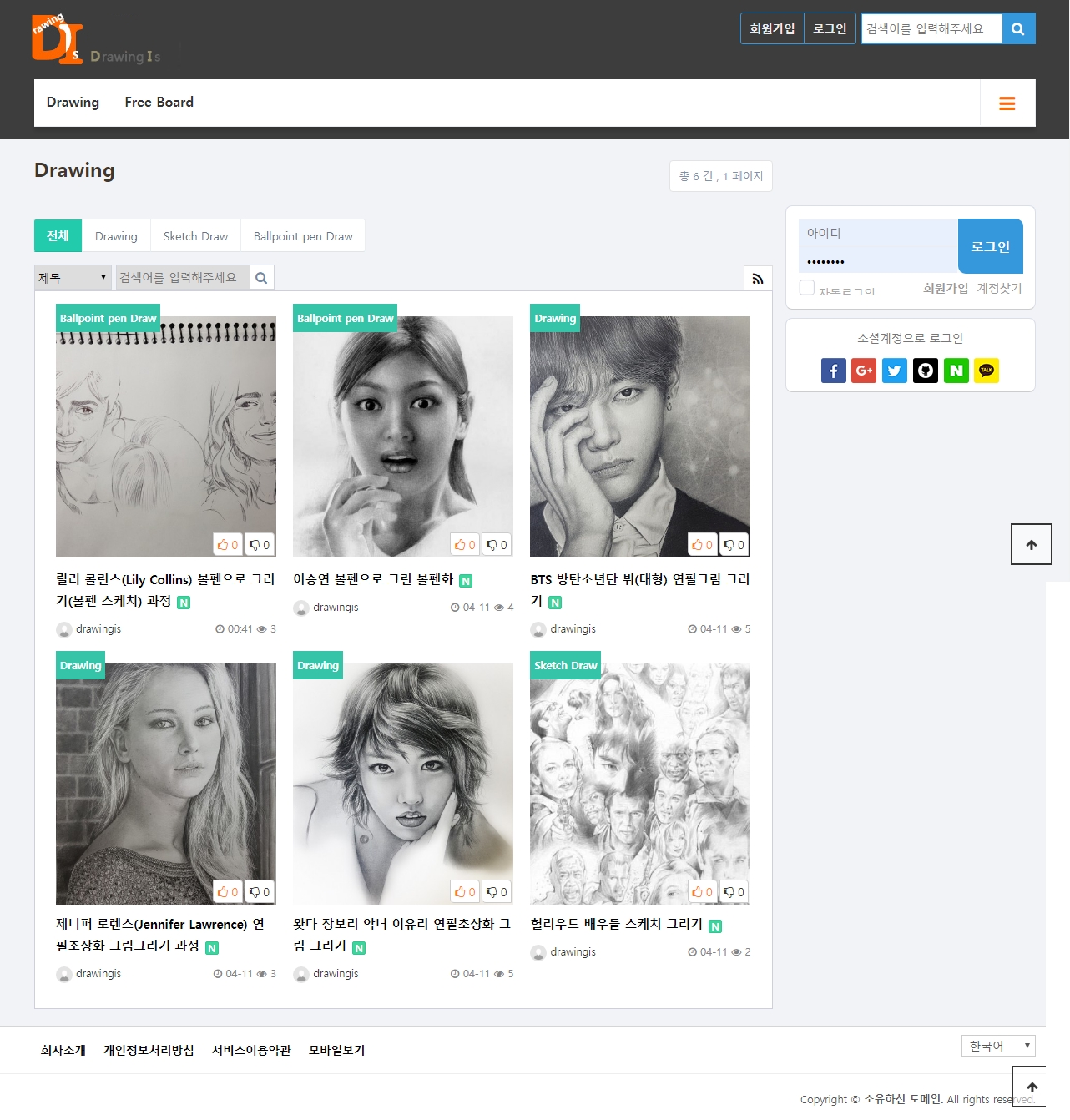Click the blue 로그인 submit button
Image resolution: width=1070 pixels, height=1120 pixels.
point(991,246)
